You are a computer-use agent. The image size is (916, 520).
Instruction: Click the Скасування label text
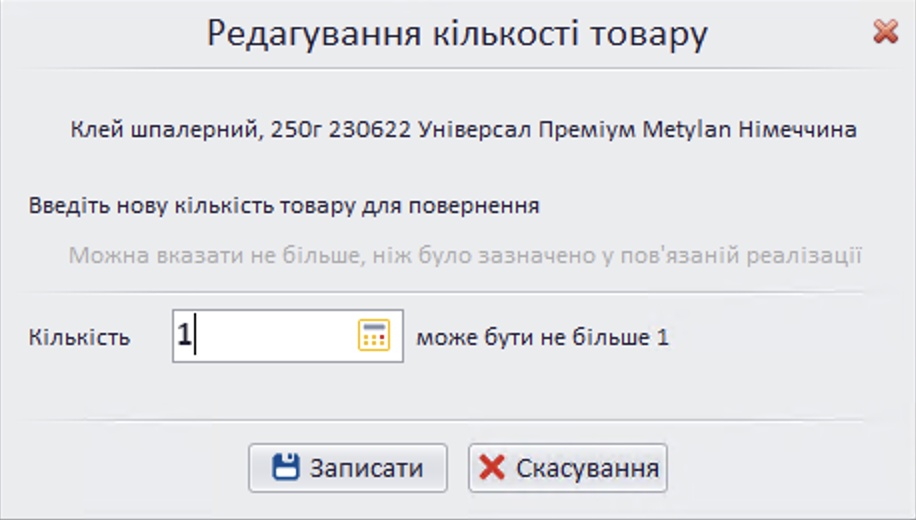click(586, 468)
